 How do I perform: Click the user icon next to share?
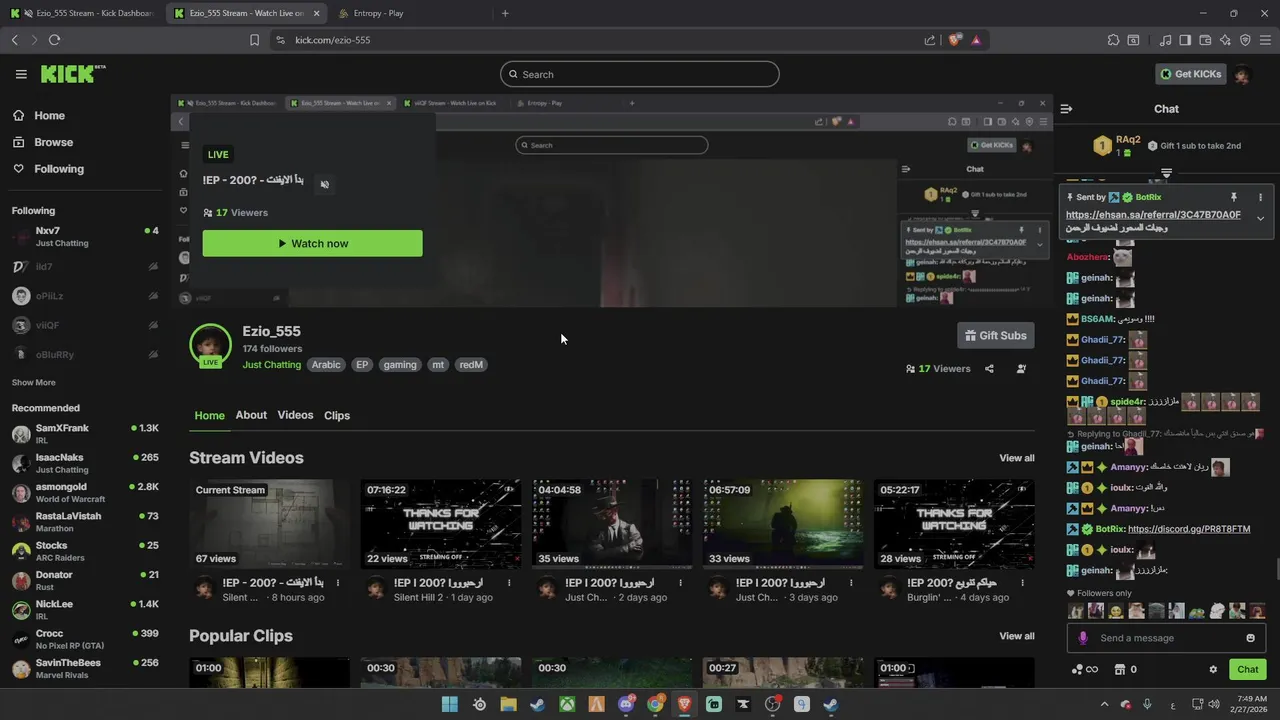pos(1021,369)
